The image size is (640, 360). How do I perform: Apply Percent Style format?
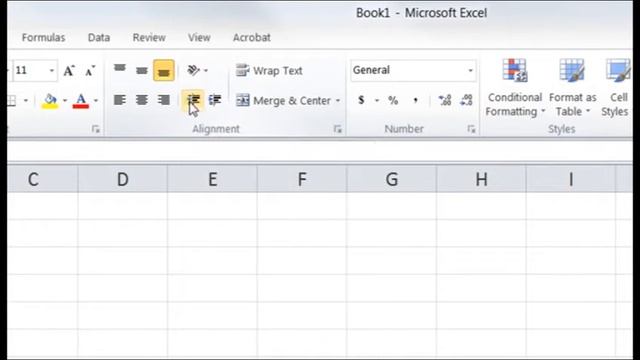[393, 100]
